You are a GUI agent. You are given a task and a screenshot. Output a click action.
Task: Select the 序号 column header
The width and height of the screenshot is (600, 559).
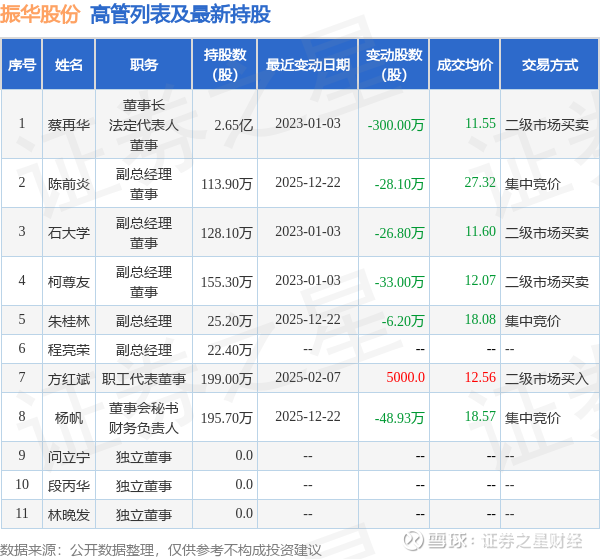[22, 65]
